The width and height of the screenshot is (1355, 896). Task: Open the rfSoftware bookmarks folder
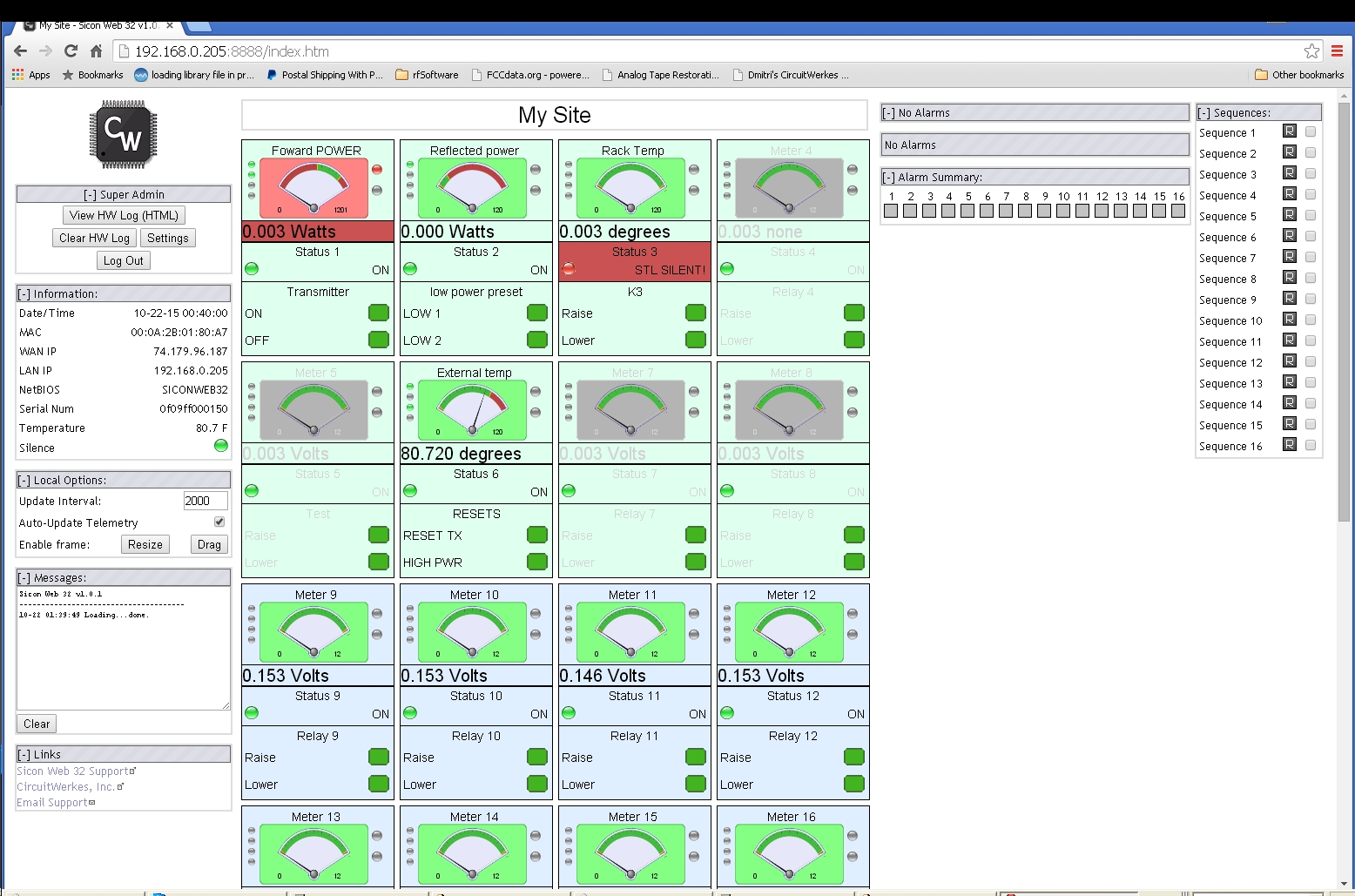[427, 75]
